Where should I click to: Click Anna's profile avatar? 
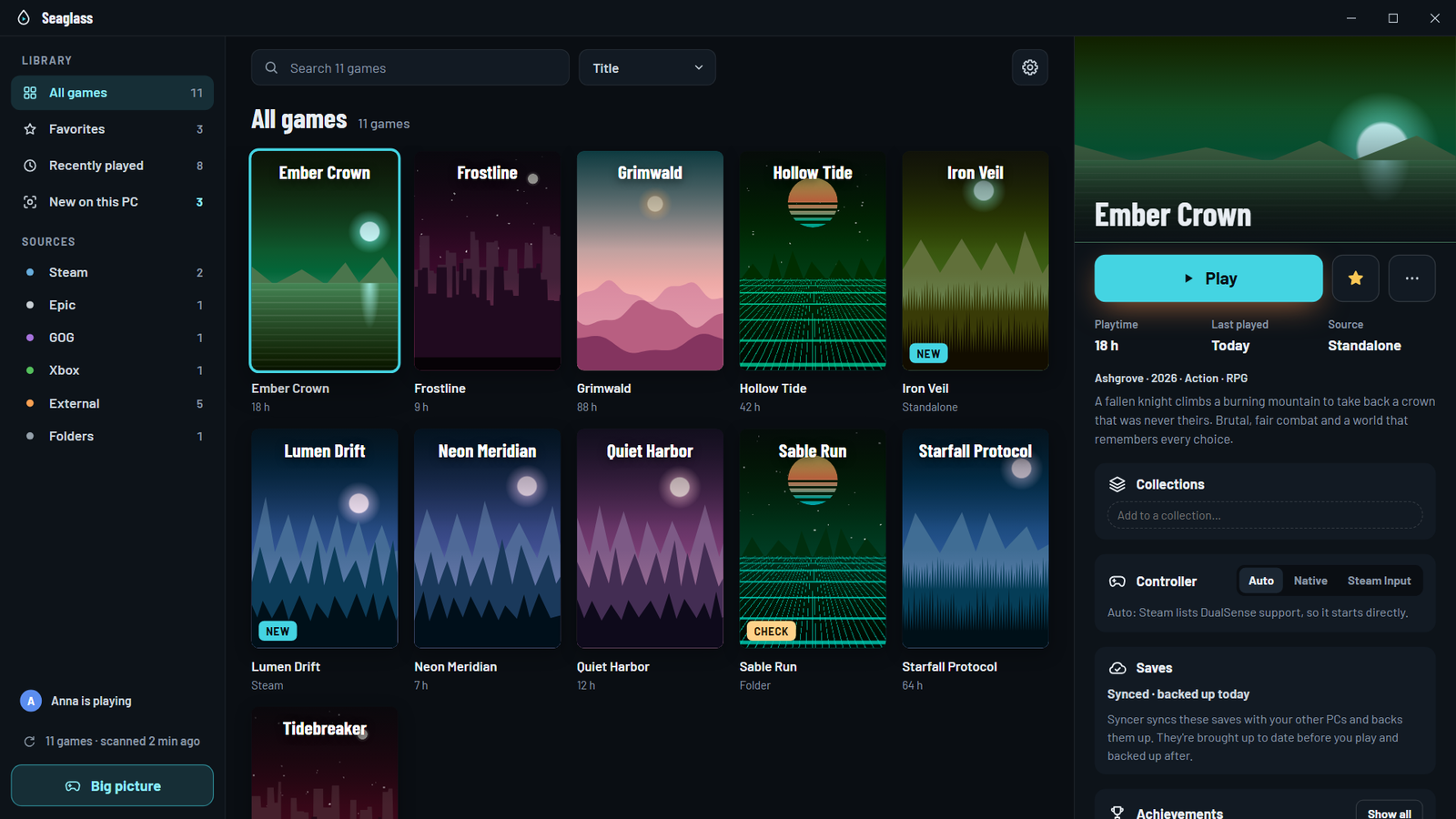(x=31, y=701)
